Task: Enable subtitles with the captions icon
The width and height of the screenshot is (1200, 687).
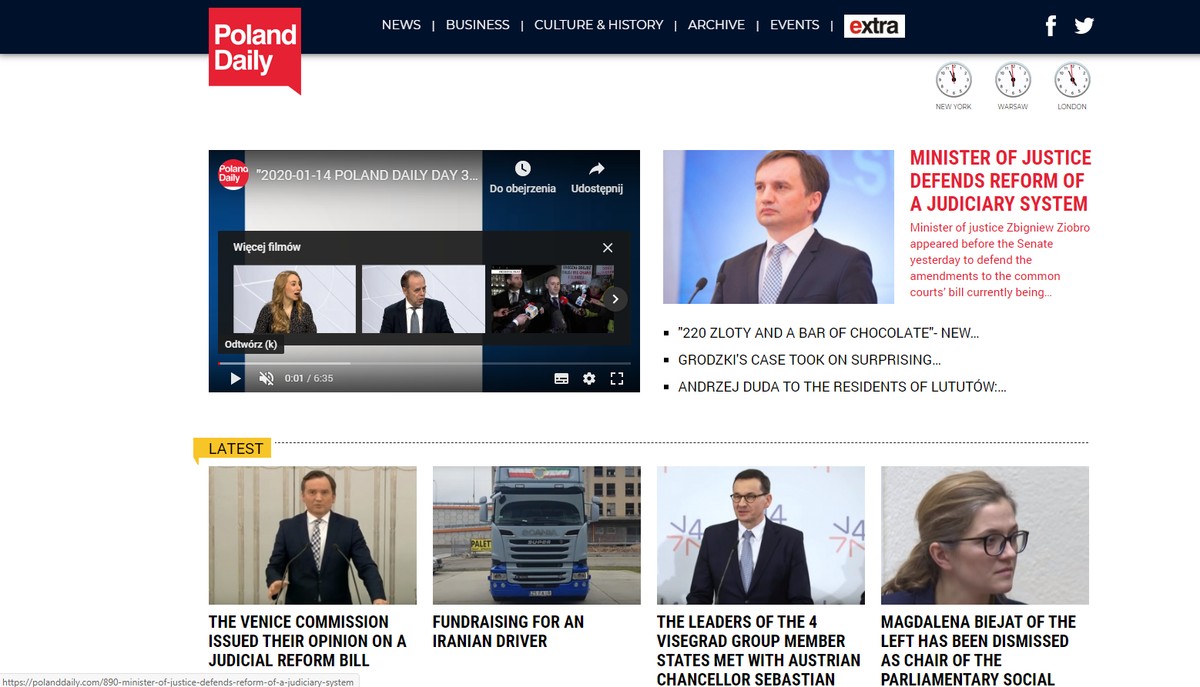Action: (561, 378)
